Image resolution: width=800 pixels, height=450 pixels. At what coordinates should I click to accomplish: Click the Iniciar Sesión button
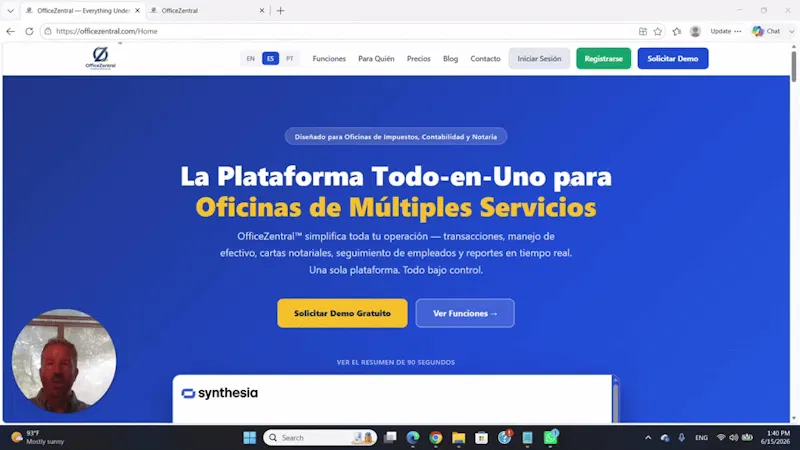click(x=539, y=59)
